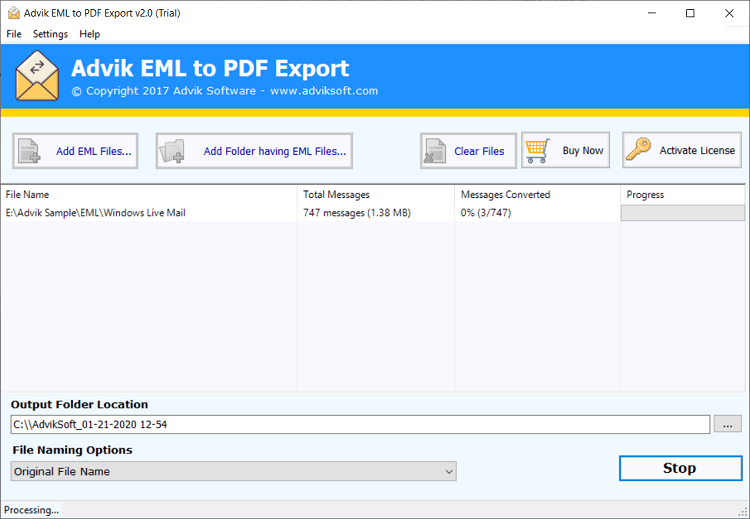Click the Messages Converted column header
The height and width of the screenshot is (519, 750).
point(538,195)
